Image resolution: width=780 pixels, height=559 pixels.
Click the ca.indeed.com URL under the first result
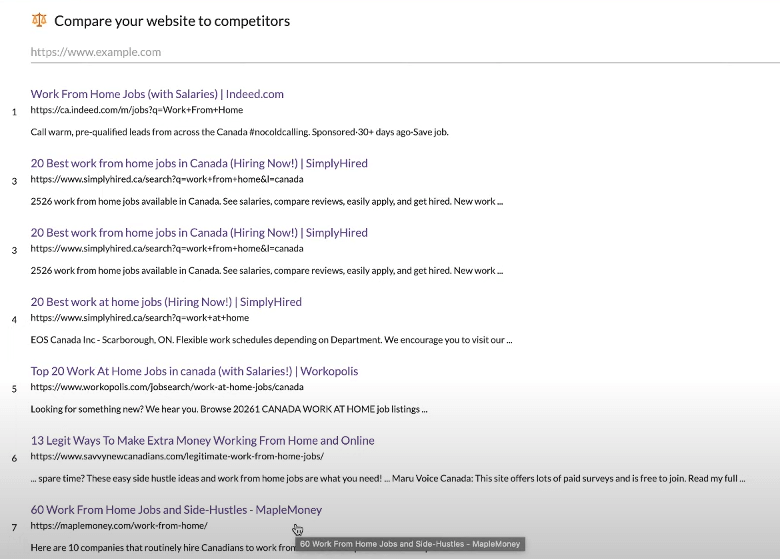click(x=136, y=110)
